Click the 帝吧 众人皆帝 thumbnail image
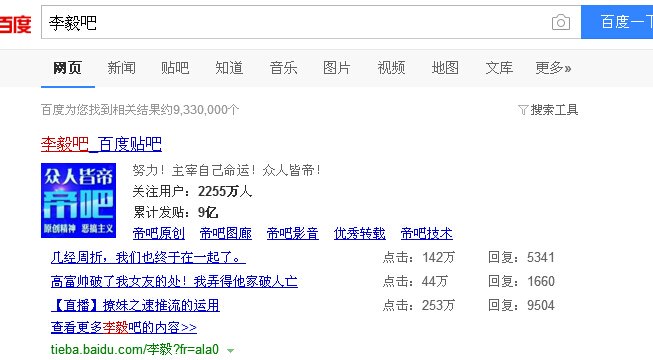653x360 pixels. tap(78, 200)
